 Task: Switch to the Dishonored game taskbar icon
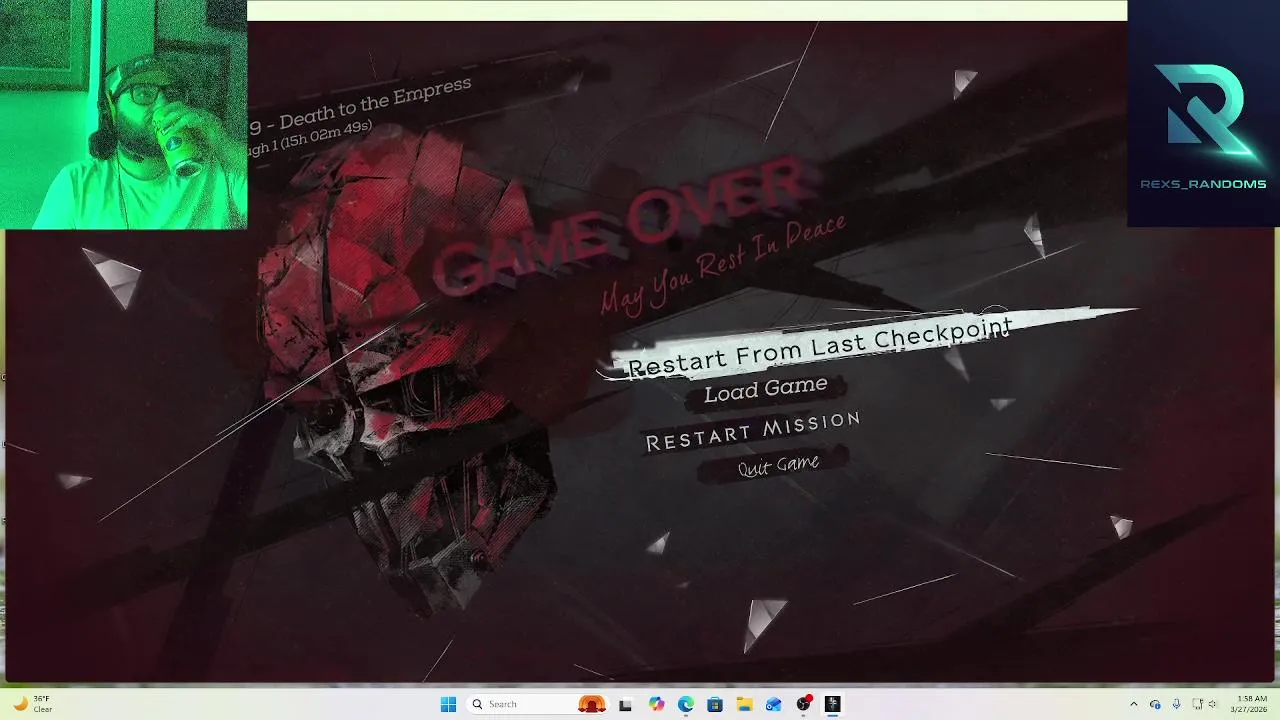[832, 704]
